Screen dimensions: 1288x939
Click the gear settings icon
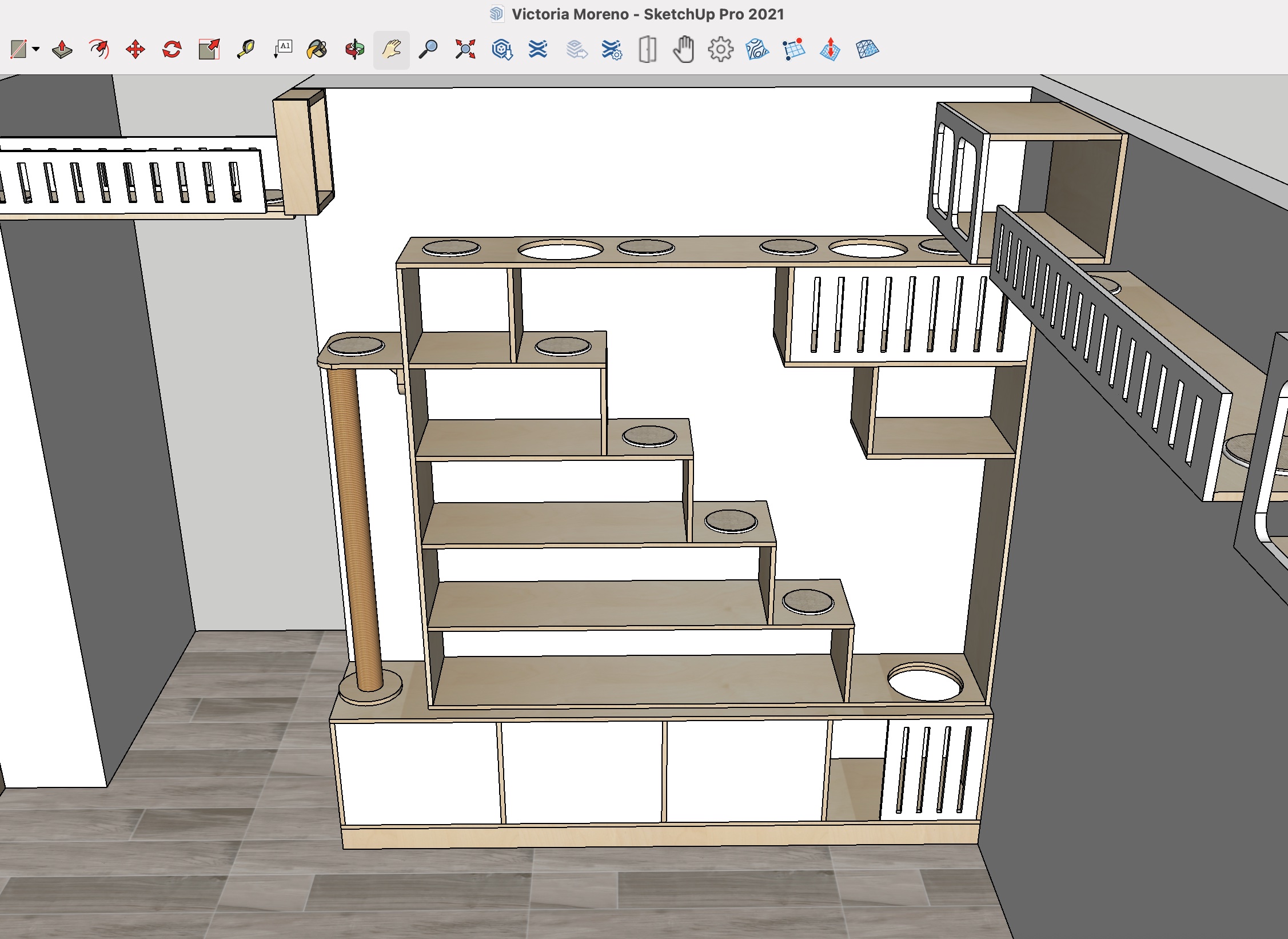point(720,49)
